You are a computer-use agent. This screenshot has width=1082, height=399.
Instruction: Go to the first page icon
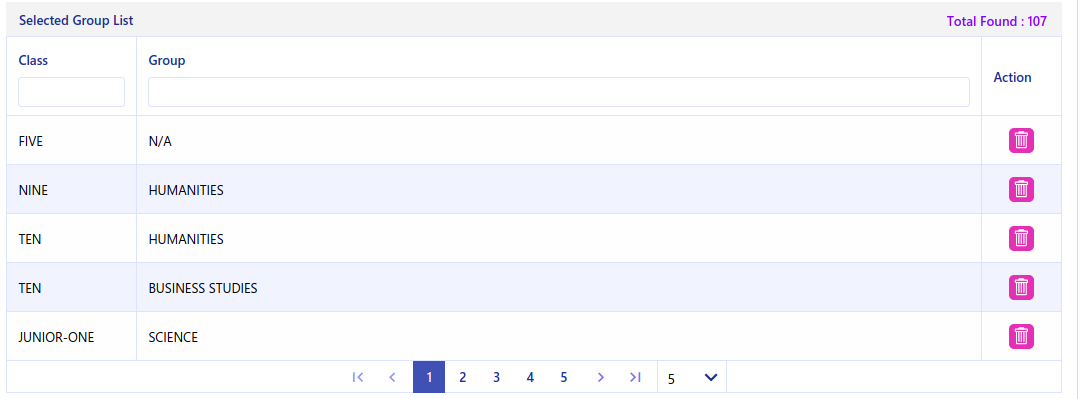pyautogui.click(x=357, y=377)
